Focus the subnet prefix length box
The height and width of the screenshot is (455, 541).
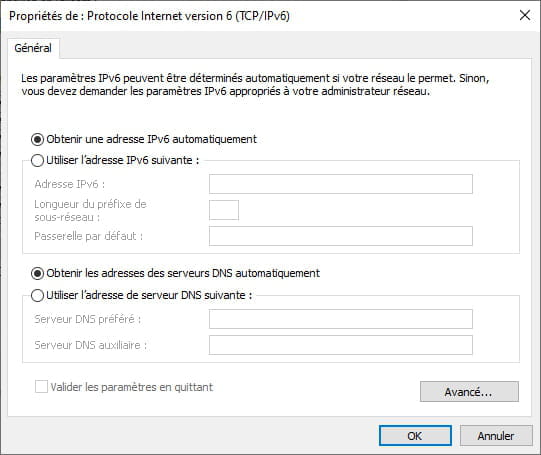(x=224, y=210)
